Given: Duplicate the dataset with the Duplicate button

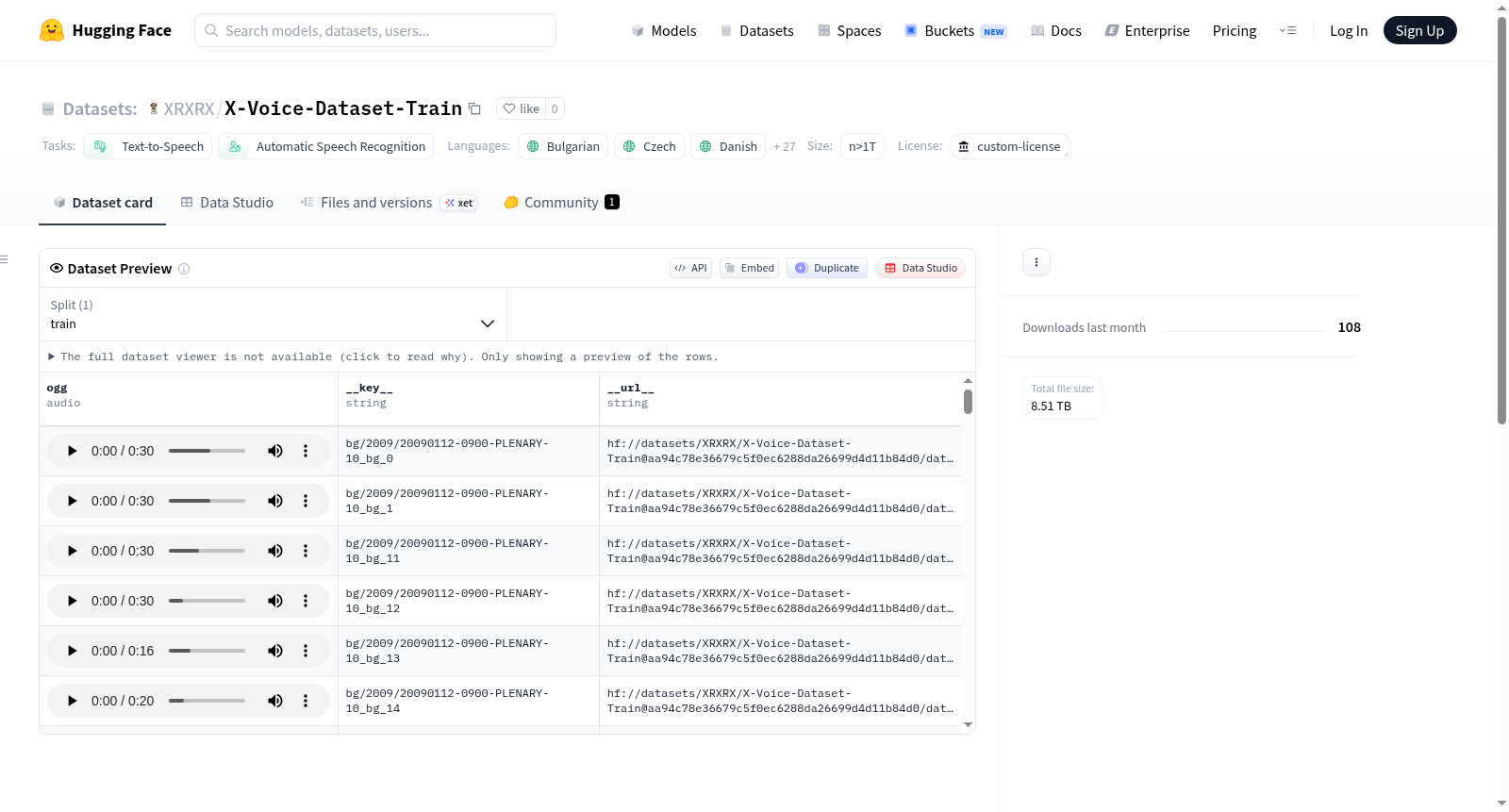Looking at the screenshot, I should (827, 268).
